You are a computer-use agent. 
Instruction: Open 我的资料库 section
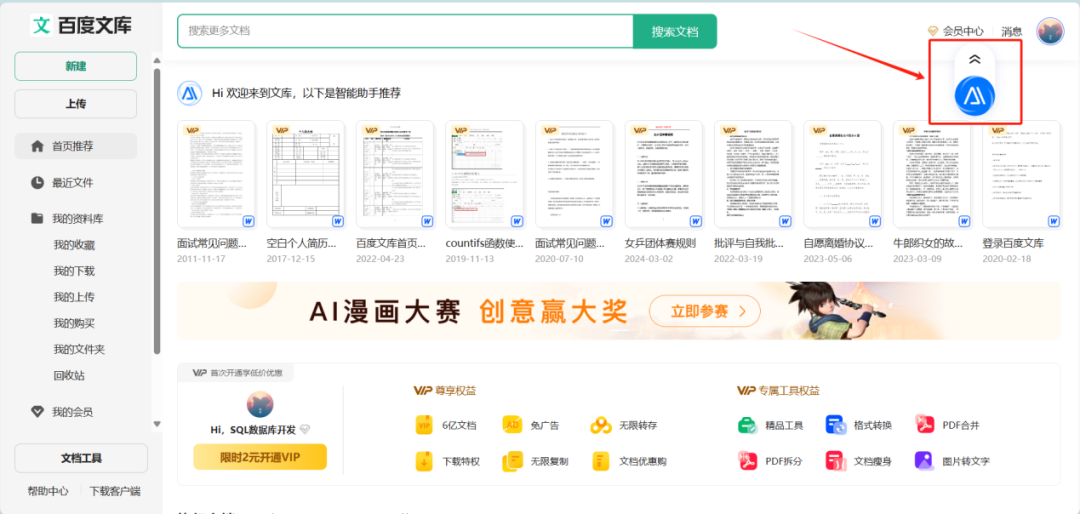[x=77, y=219]
